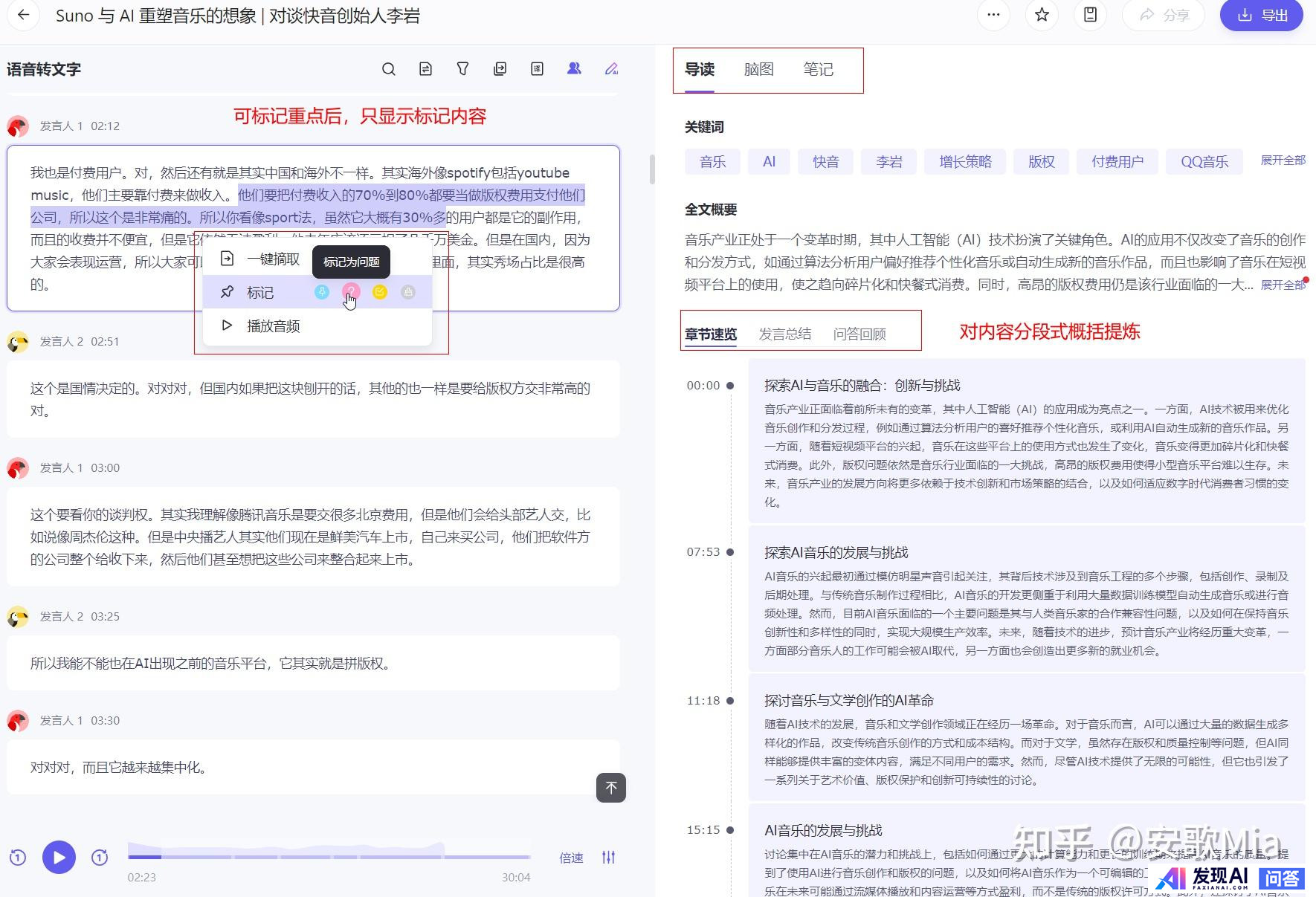Click the transcript panel scrollbar thumb
Viewport: 1316px width, 897px height.
652,169
